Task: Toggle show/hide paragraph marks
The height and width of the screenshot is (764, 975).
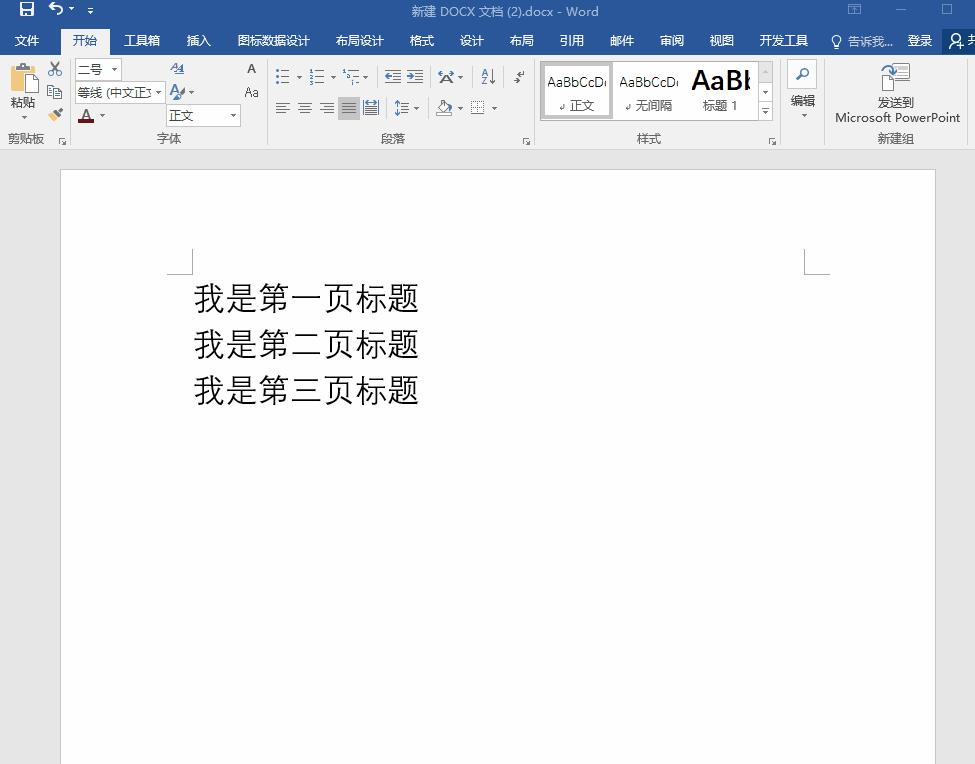Action: (x=517, y=77)
